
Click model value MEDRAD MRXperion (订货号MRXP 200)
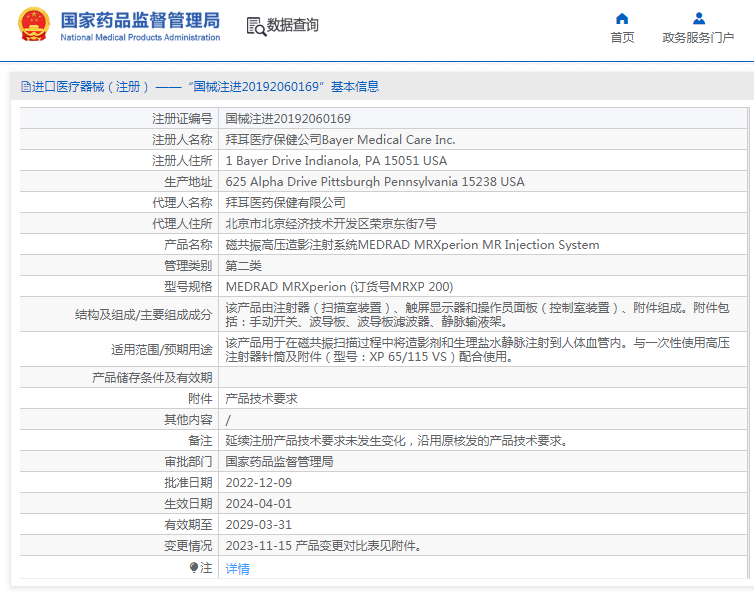339,287
